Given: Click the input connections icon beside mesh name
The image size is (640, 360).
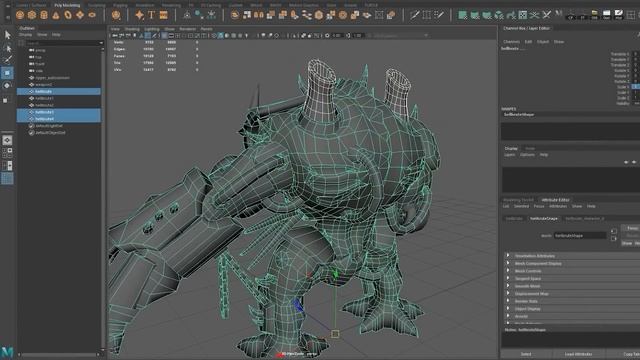Looking at the screenshot, I should point(613,231).
